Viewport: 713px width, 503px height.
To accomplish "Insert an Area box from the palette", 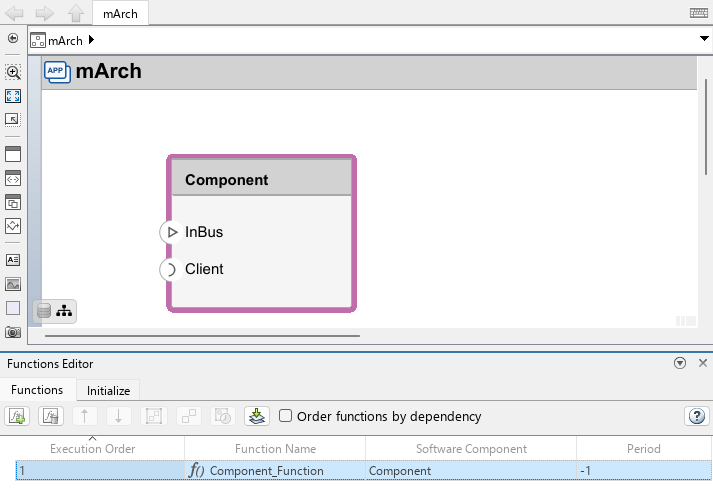I will (x=13, y=308).
